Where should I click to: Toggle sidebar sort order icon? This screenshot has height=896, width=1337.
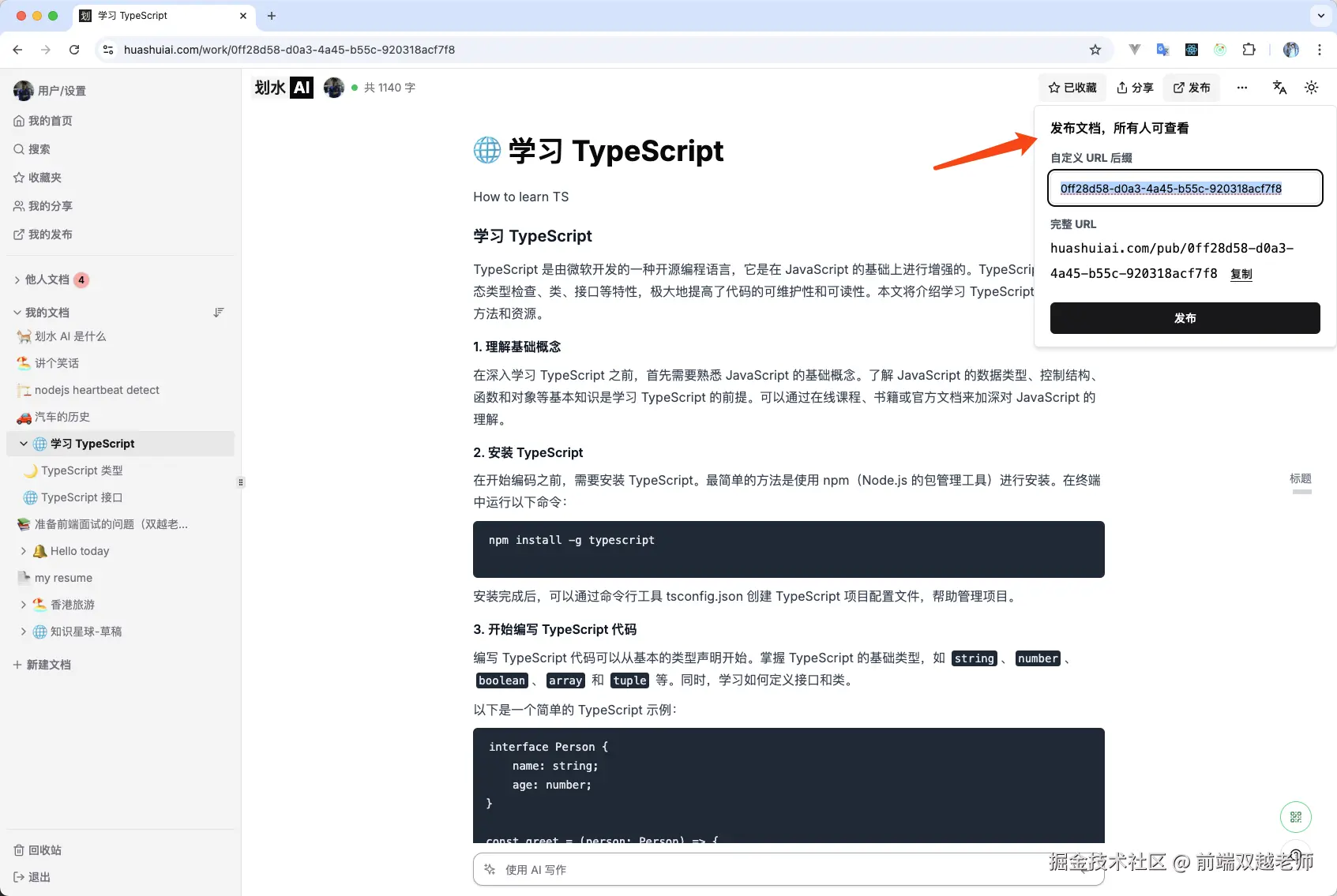click(x=219, y=313)
